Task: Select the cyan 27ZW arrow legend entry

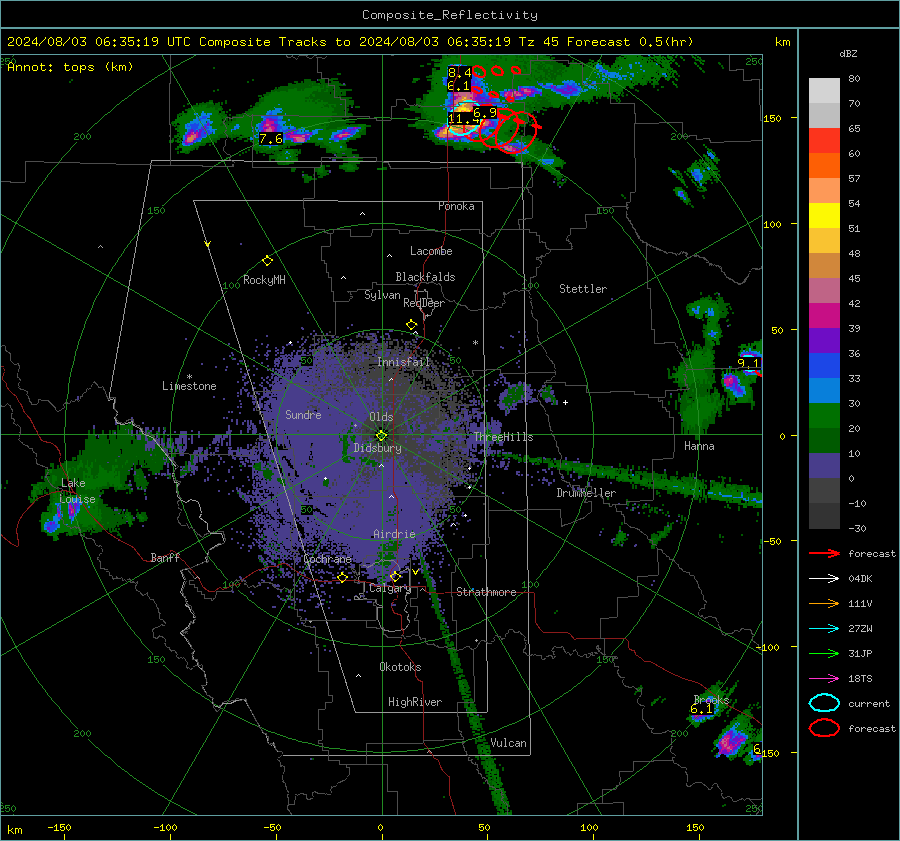Action: point(824,629)
